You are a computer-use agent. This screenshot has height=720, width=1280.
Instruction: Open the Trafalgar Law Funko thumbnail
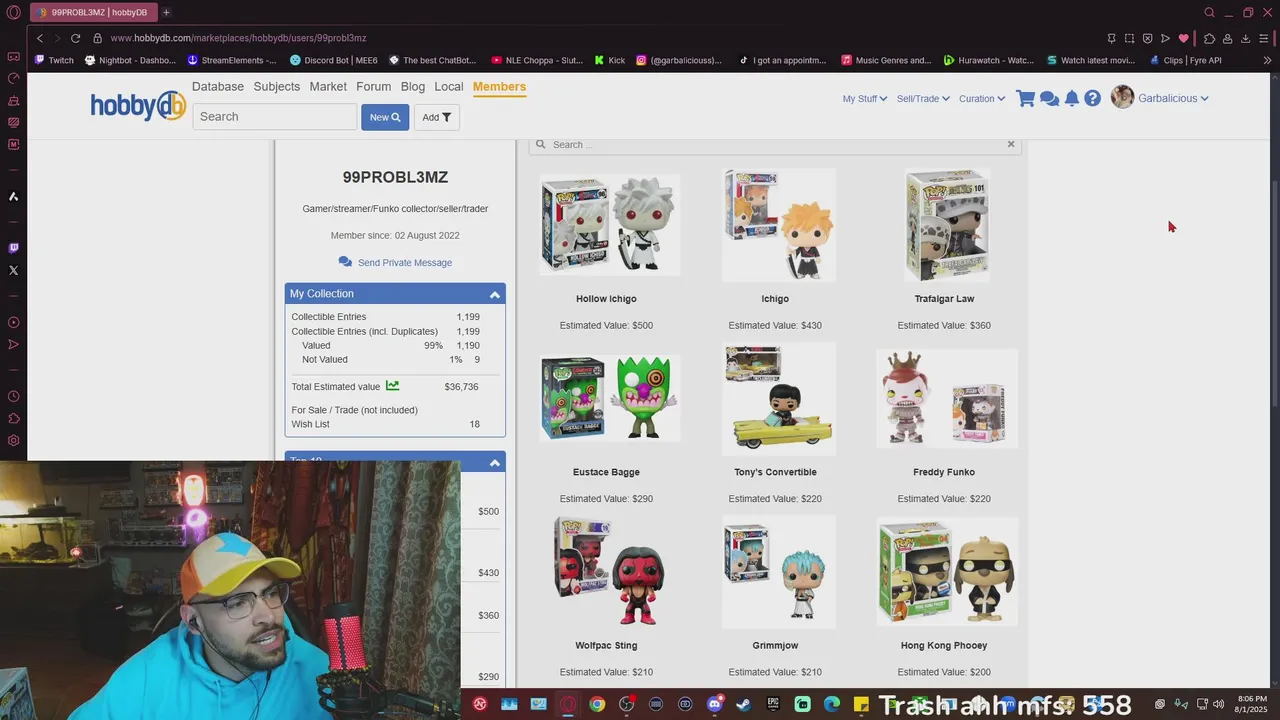tap(946, 225)
